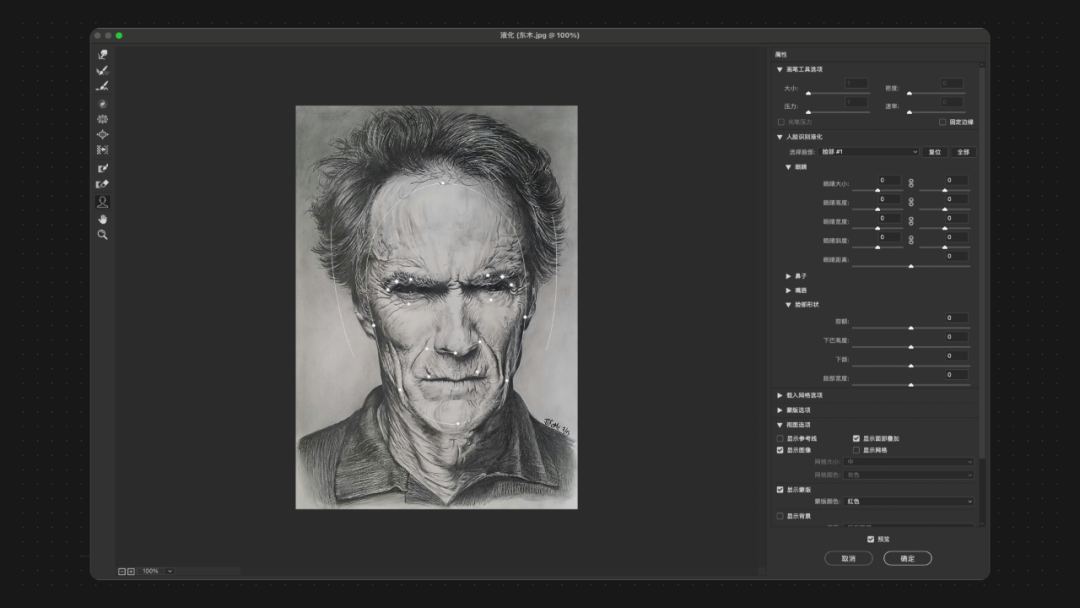This screenshot has width=1080, height=608.
Task: Select the Forward Warp tool
Action: 102,55
